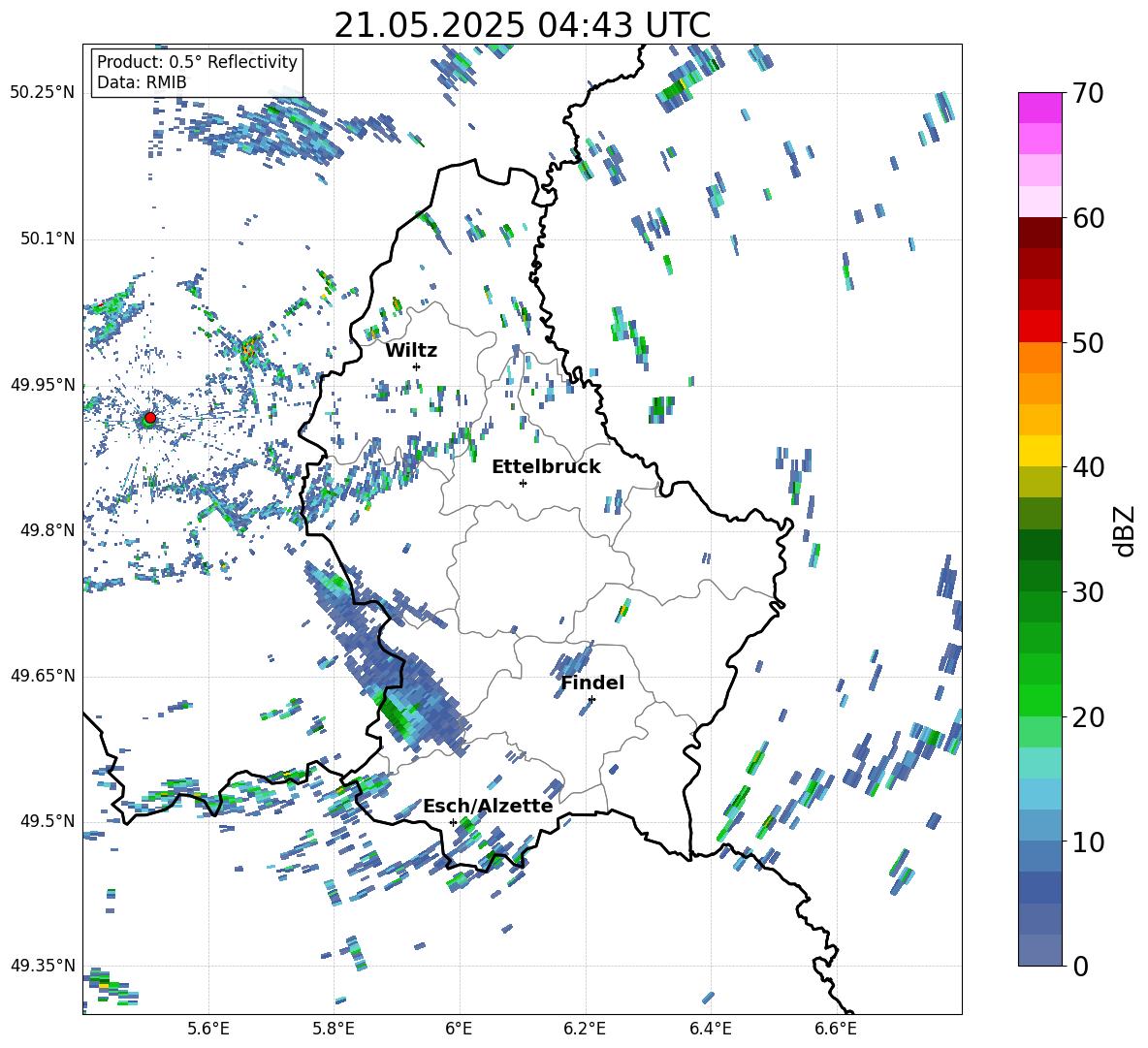Click the 6°E longitude label
The height and width of the screenshot is (1048, 1148).
coord(459,1030)
